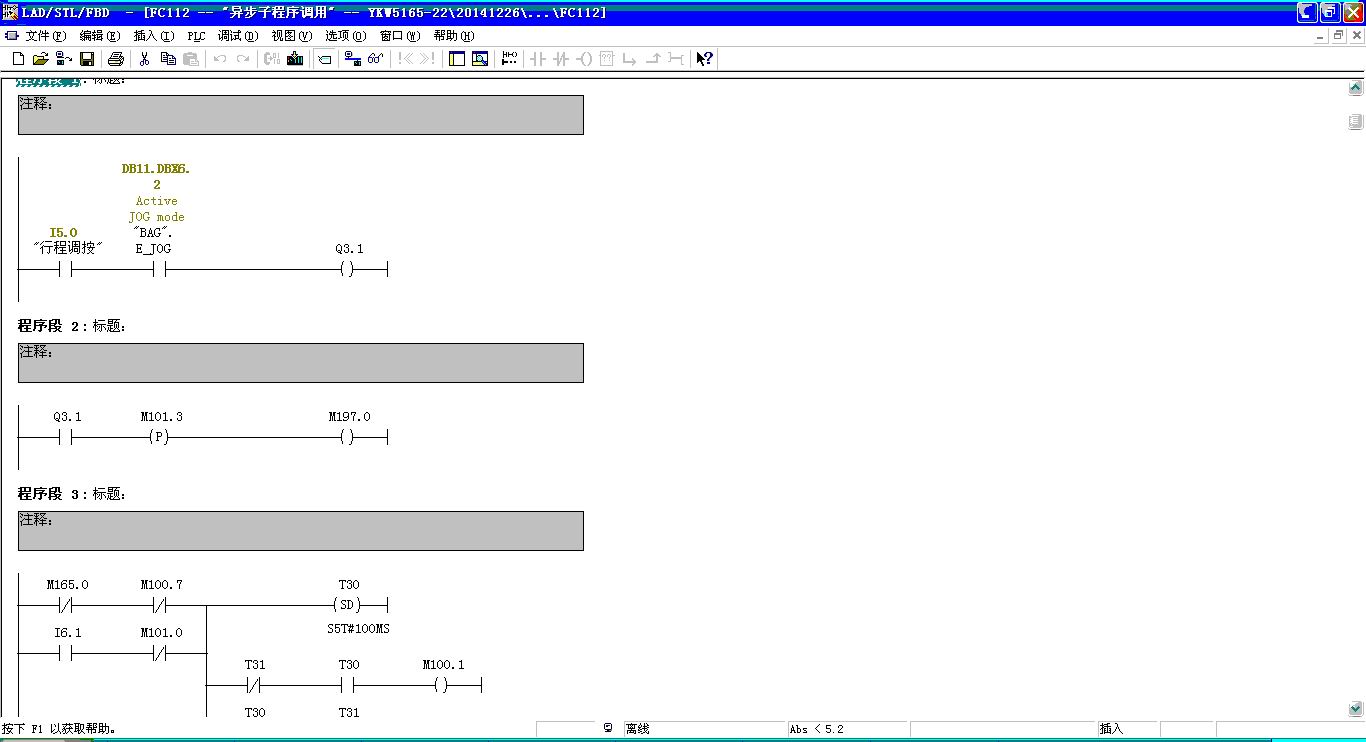This screenshot has width=1366, height=742.
Task: Select the M100.7 normally closed contact
Action: (x=159, y=605)
